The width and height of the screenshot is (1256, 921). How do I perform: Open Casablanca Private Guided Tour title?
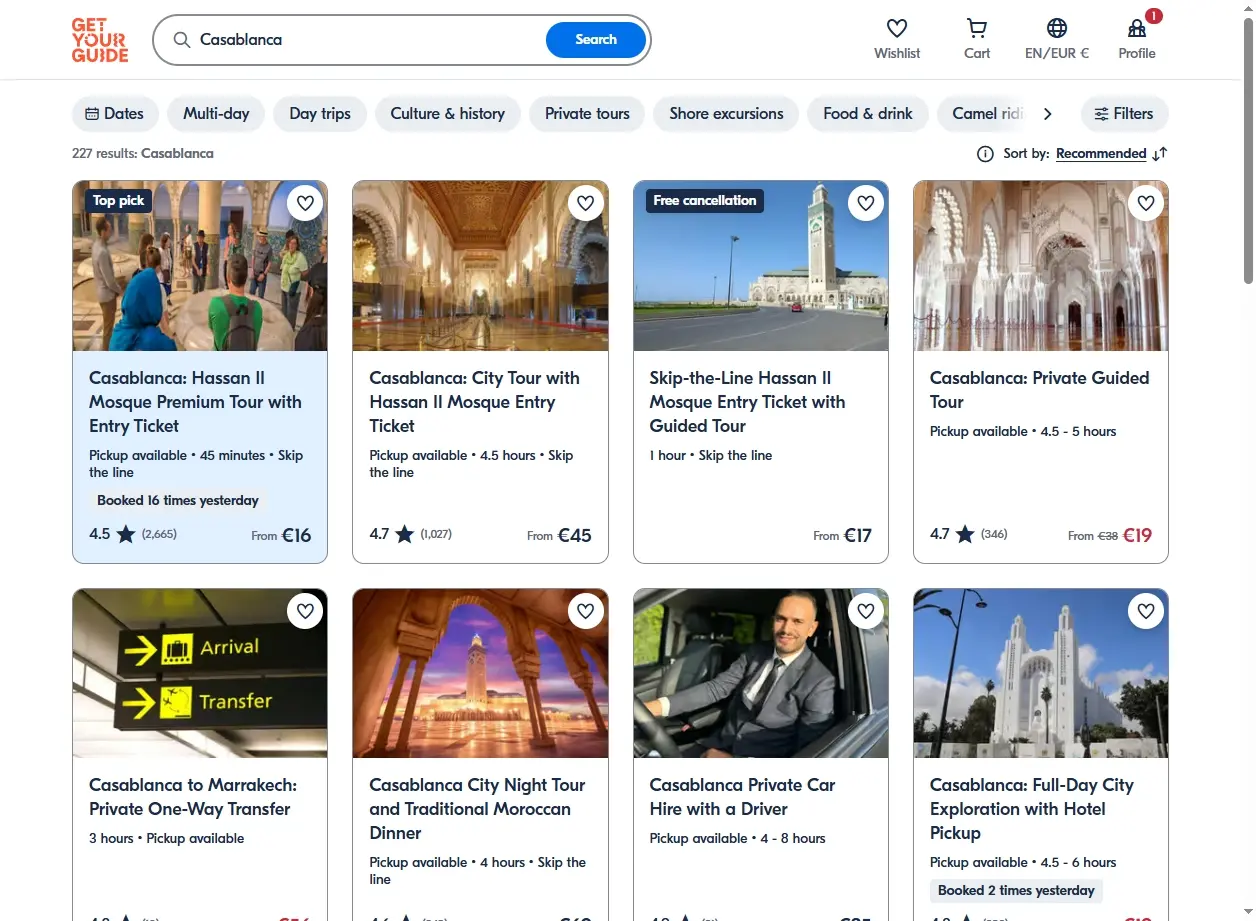click(x=1039, y=390)
